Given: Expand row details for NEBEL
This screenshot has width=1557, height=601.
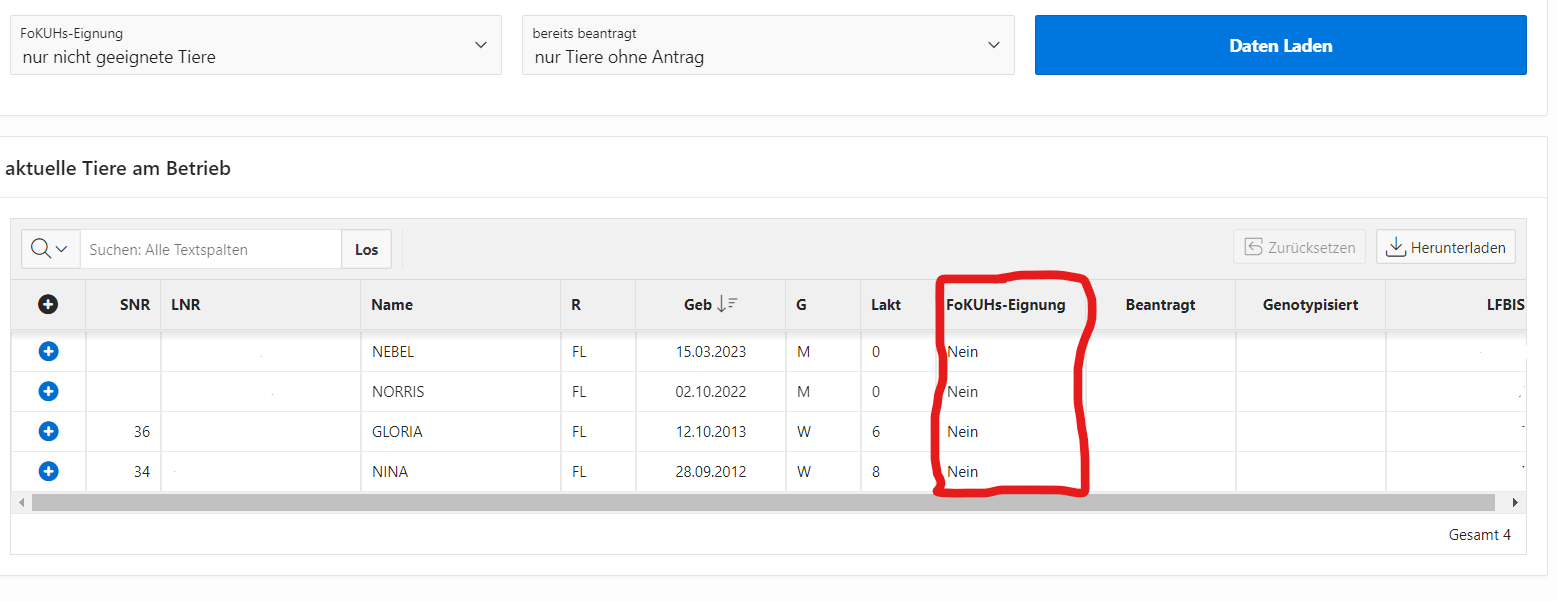Looking at the screenshot, I should [48, 352].
